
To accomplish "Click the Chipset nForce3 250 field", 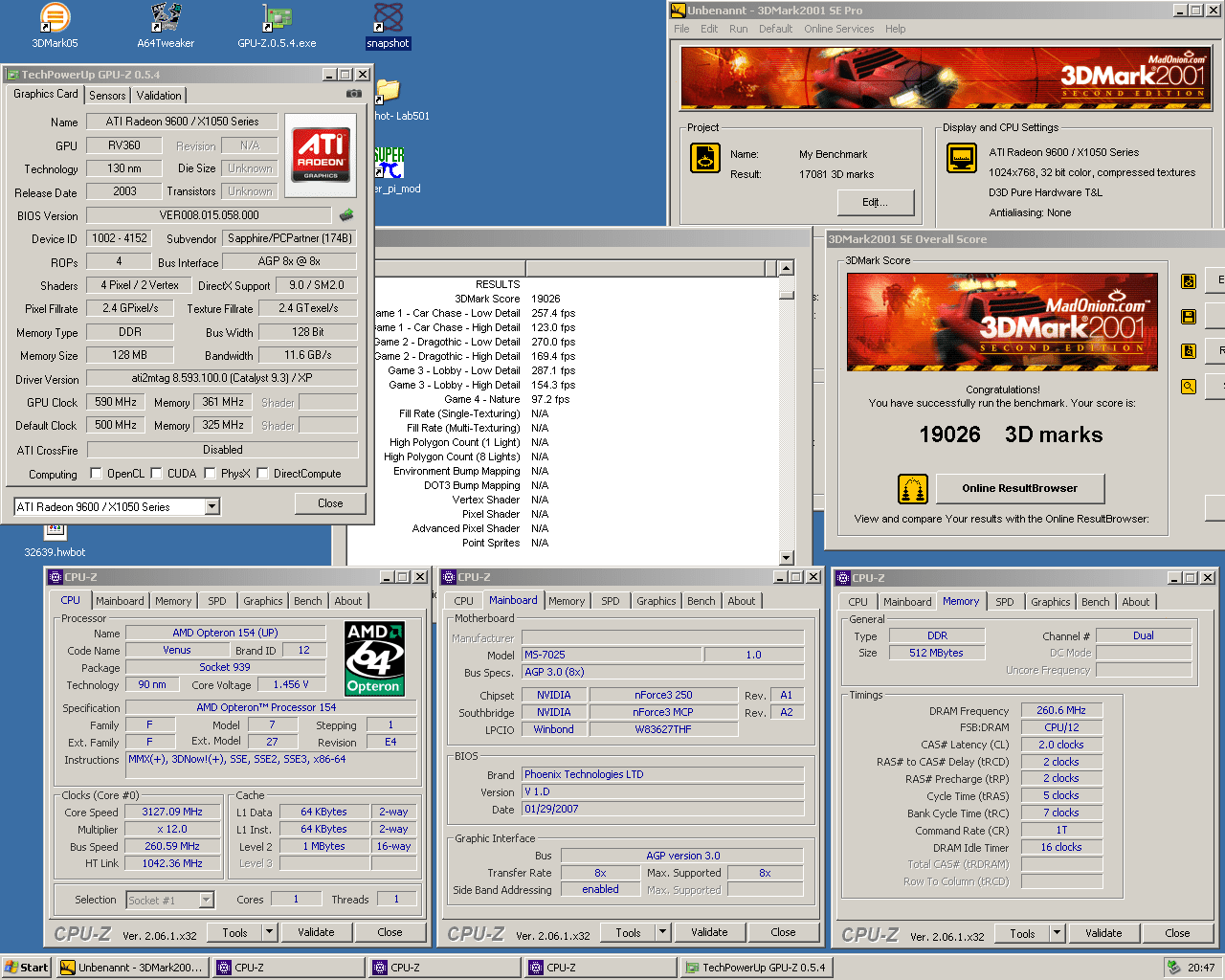I will pyautogui.click(x=662, y=695).
